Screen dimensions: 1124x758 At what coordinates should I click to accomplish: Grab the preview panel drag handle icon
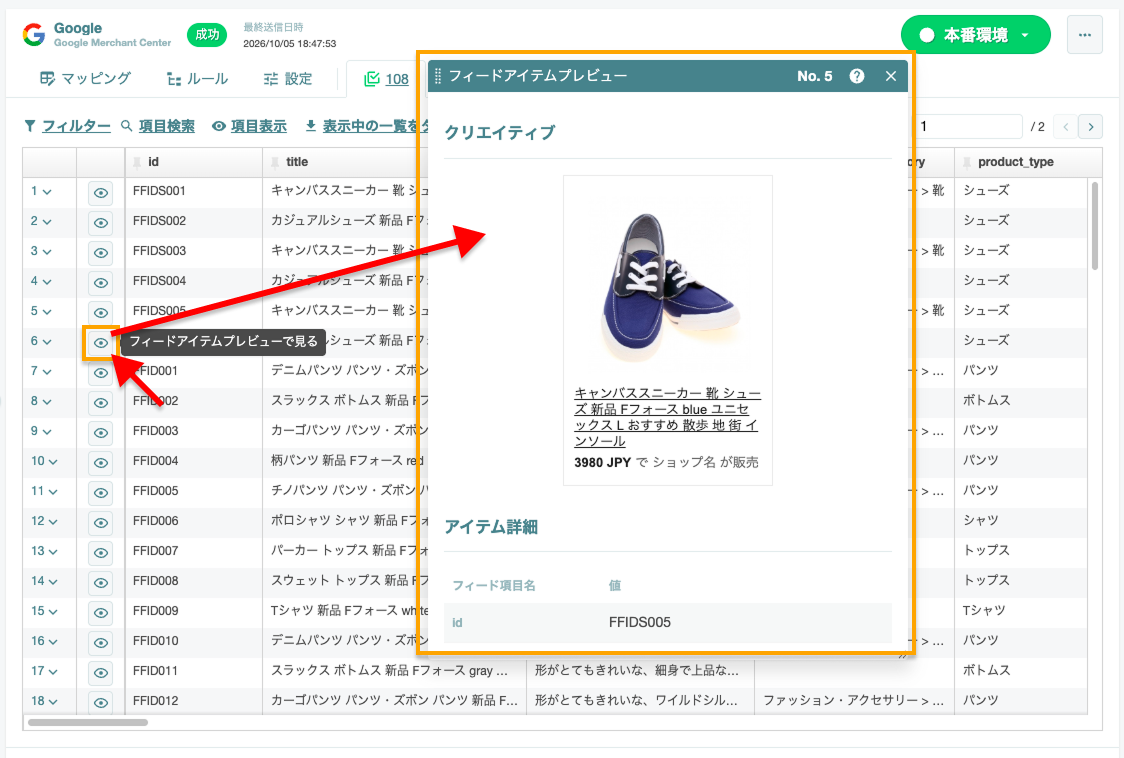438,76
